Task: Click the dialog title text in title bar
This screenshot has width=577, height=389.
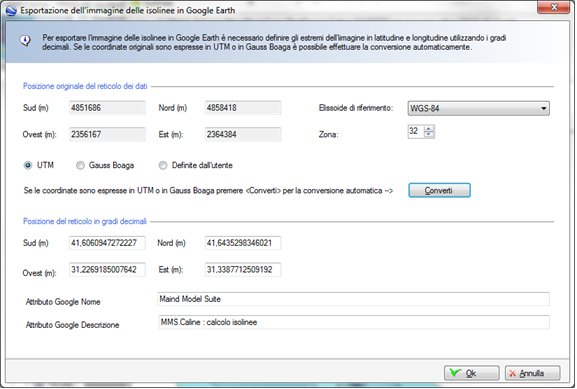Action: click(127, 11)
